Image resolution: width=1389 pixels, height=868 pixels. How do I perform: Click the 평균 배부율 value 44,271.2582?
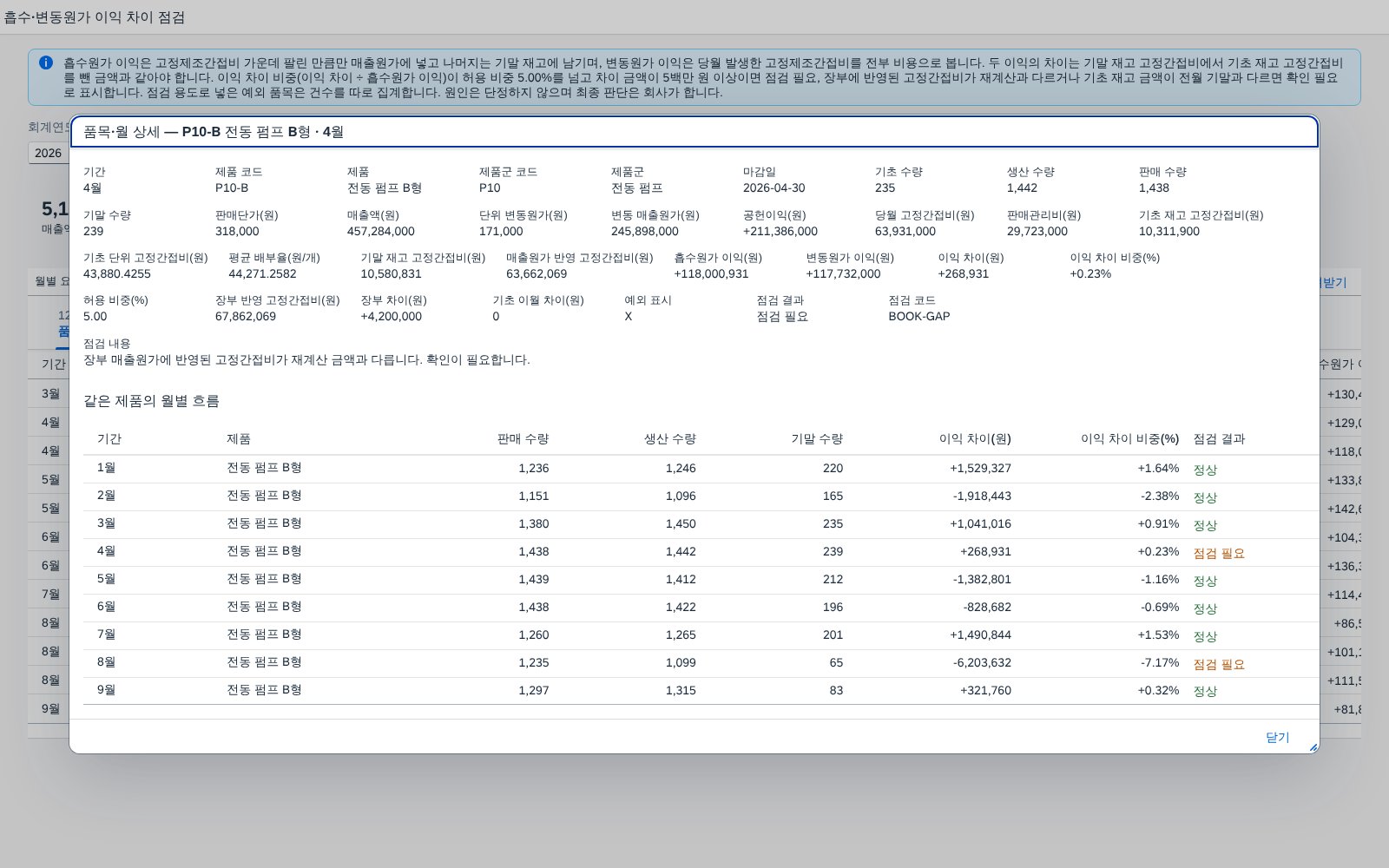coord(262,274)
